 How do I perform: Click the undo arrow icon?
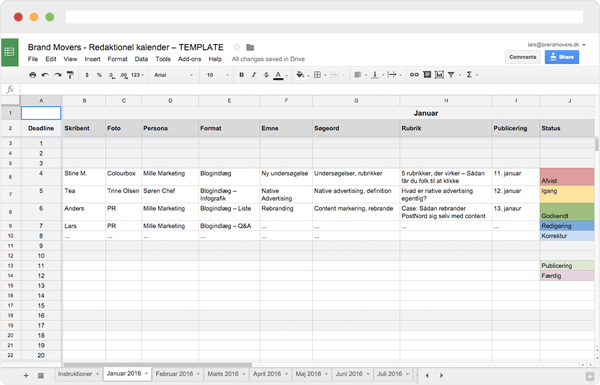point(45,75)
